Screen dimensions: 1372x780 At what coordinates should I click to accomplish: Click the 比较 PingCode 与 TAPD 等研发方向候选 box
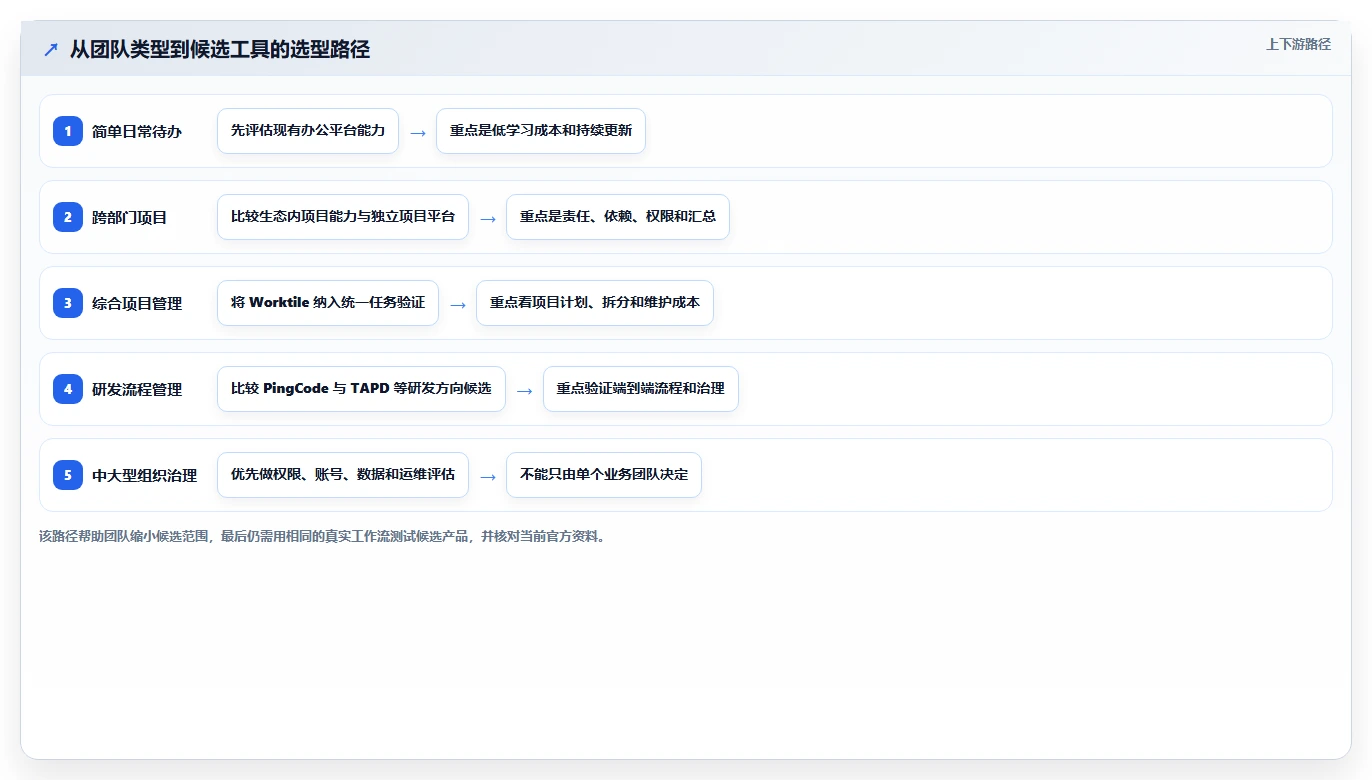coord(361,389)
